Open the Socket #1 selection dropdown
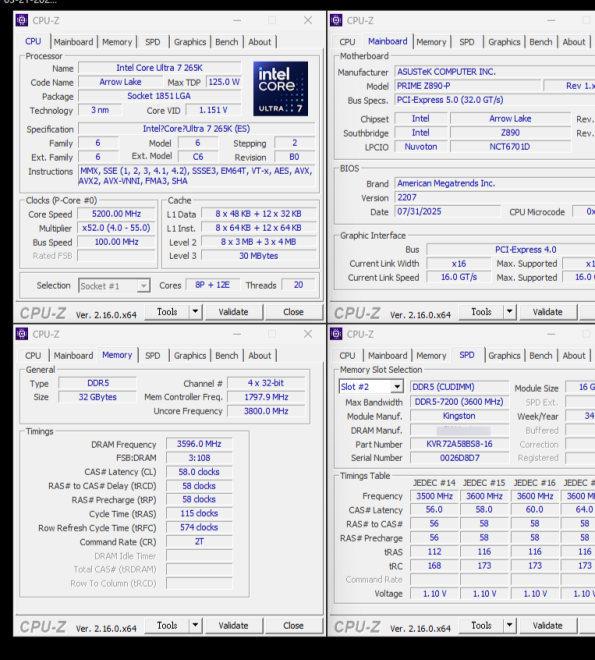This screenshot has width=595, height=660. [143, 286]
